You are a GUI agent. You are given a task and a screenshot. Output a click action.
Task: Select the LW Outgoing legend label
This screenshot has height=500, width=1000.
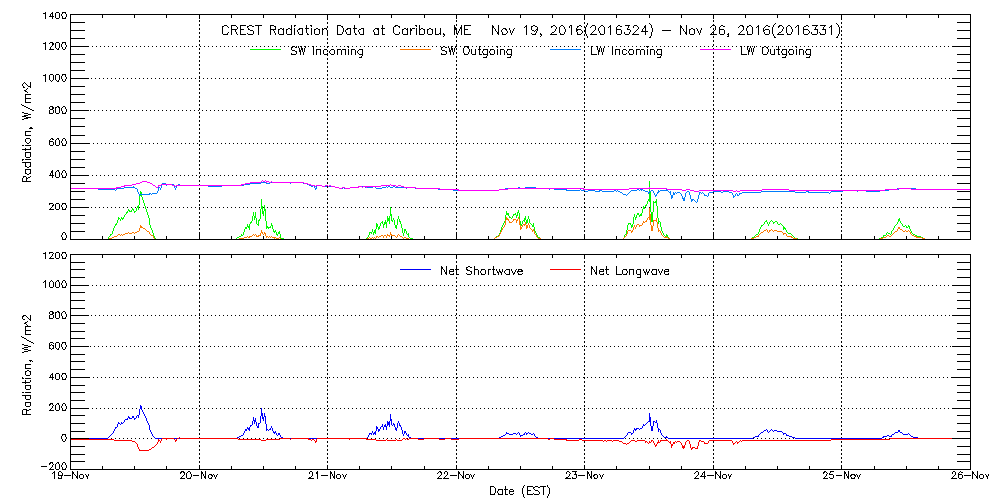(x=775, y=52)
